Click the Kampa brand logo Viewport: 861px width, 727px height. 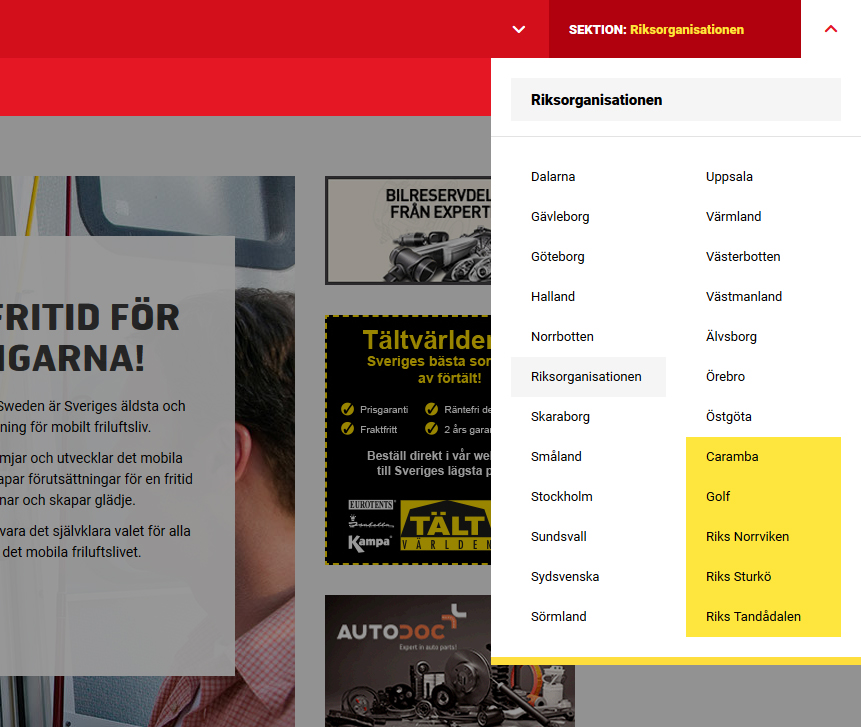point(369,543)
